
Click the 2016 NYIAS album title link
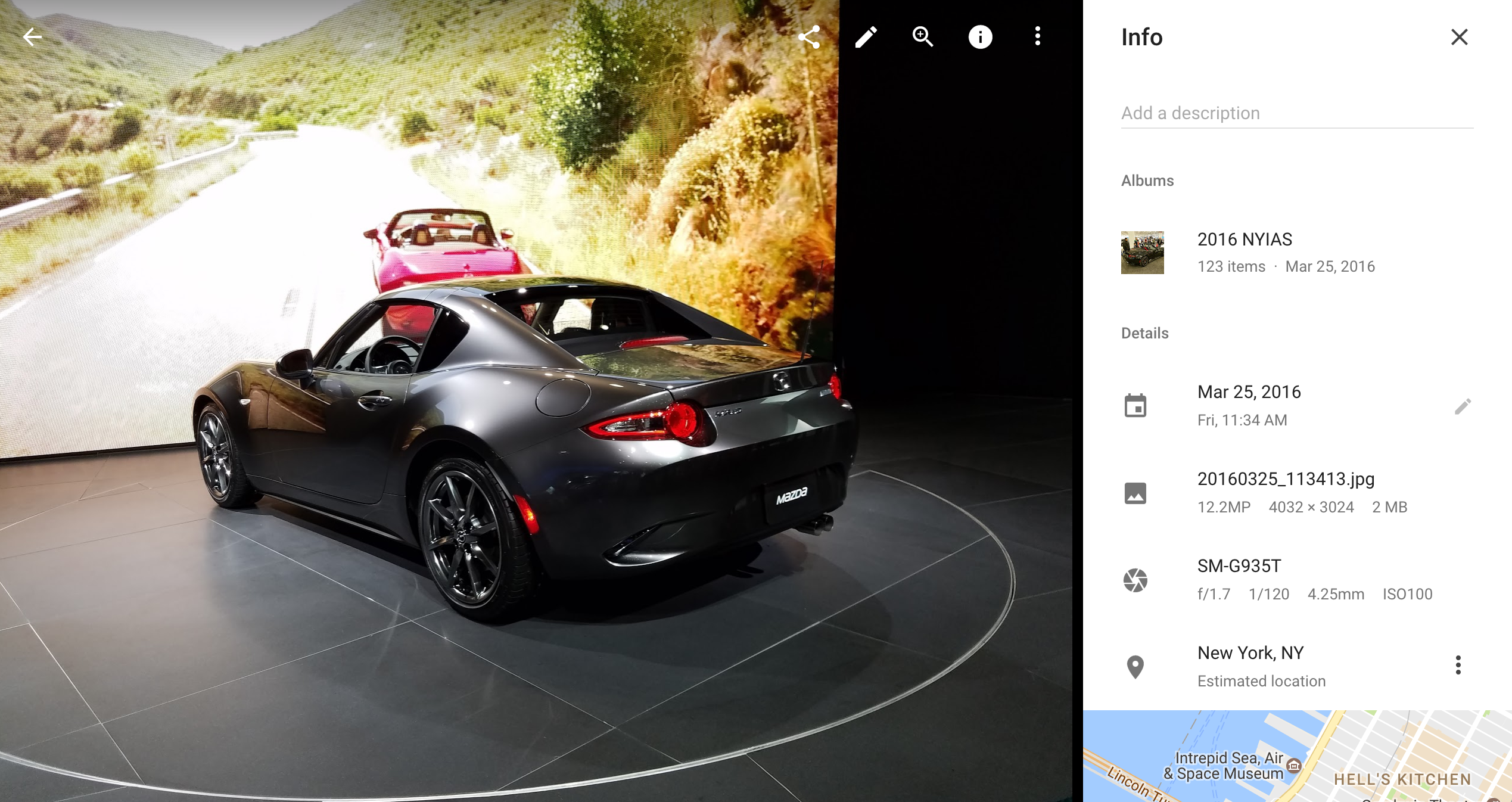click(x=1245, y=239)
